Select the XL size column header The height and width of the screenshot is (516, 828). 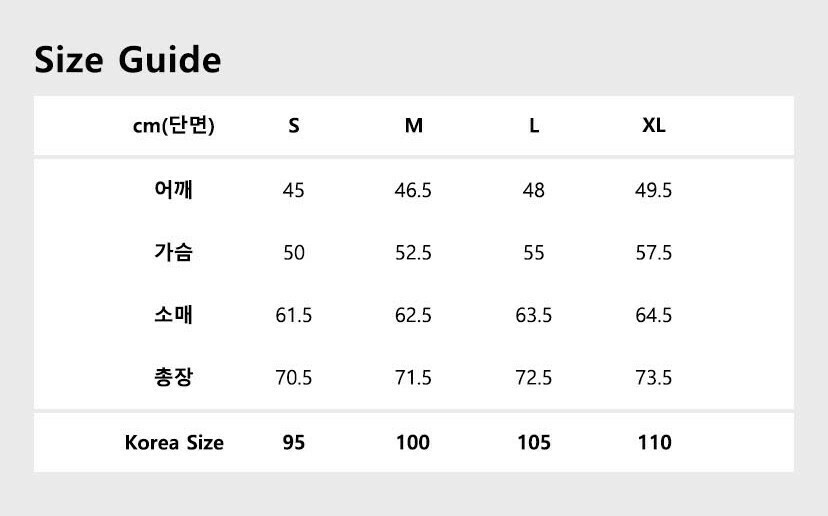point(654,126)
